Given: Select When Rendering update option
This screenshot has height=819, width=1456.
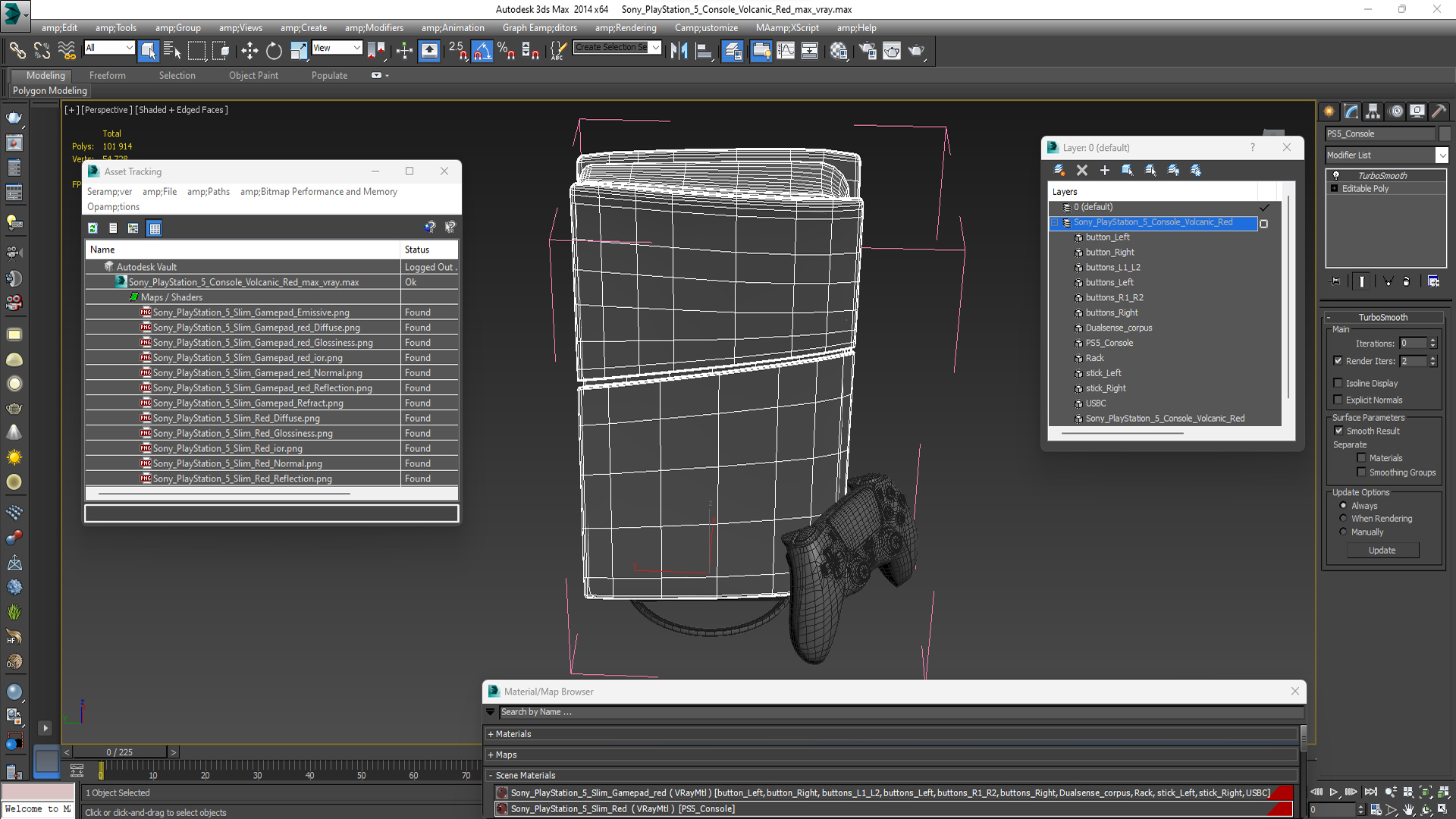Looking at the screenshot, I should 1343,519.
